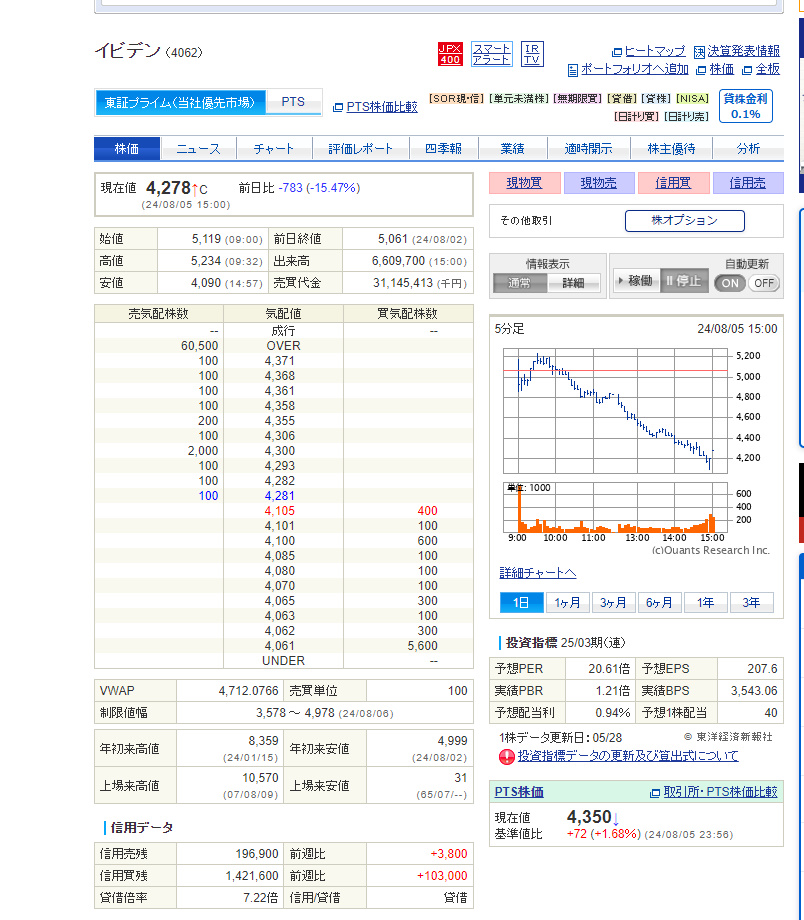Switch to the 株主優待 tab
804x920 pixels.
coord(671,149)
